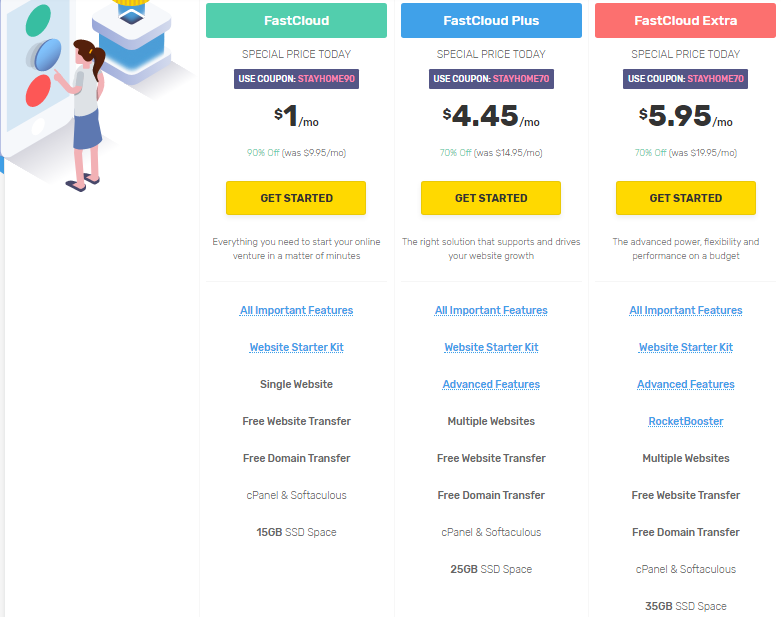Image resolution: width=781 pixels, height=617 pixels.
Task: Click 'Free Domain Transfer' in FastCloud Plus column
Action: click(491, 495)
